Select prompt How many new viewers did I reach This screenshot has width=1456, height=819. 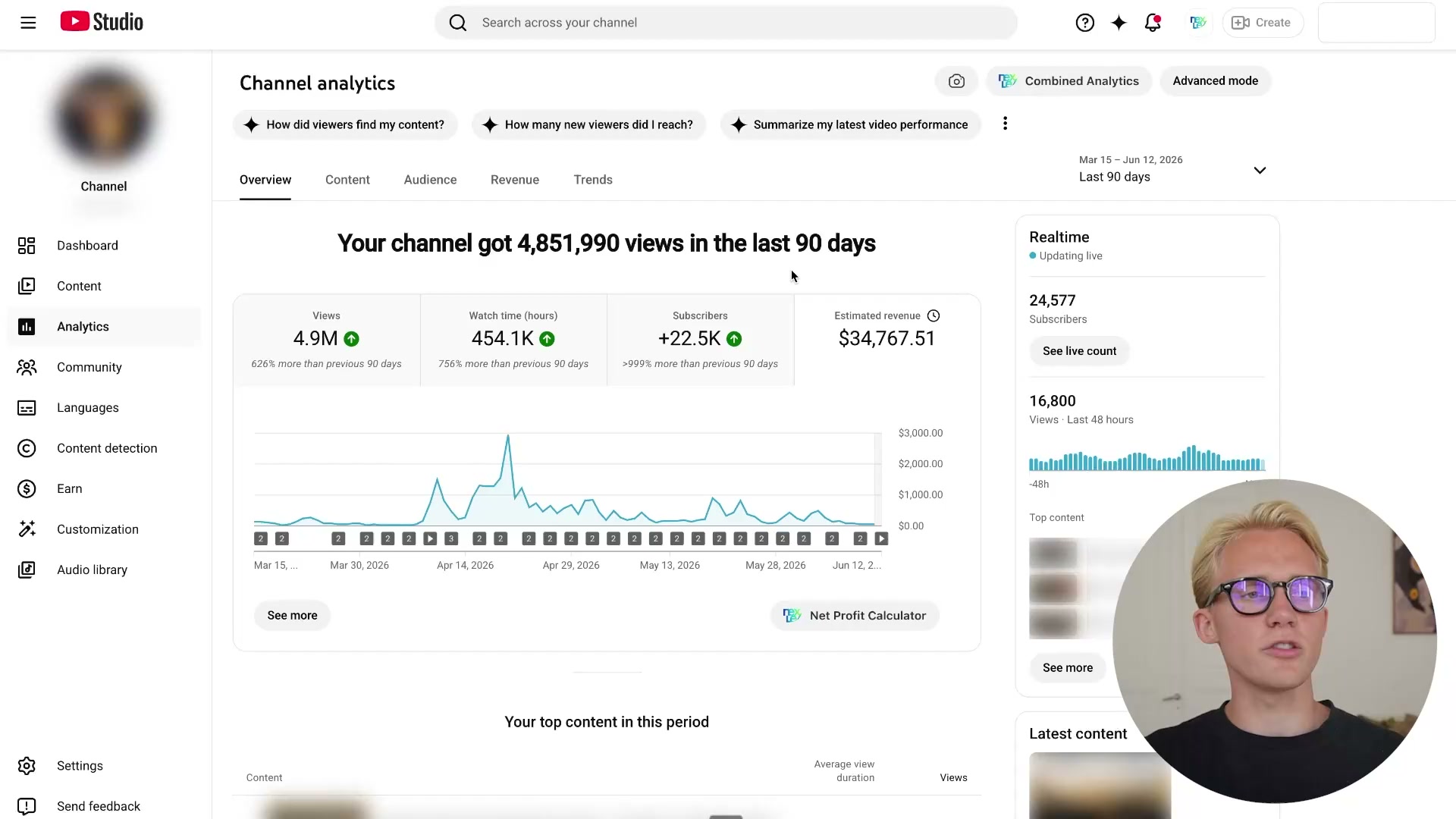click(x=588, y=124)
